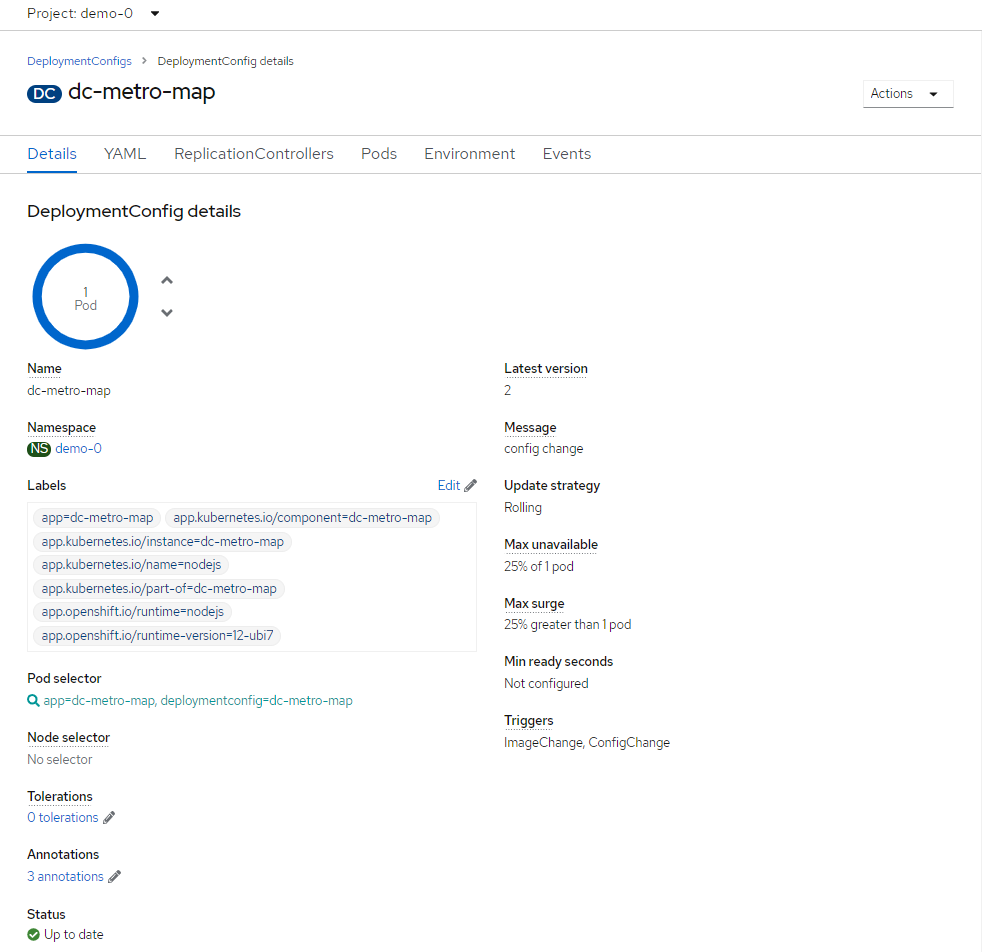Open the Actions dropdown menu
982x952 pixels.
coord(907,94)
